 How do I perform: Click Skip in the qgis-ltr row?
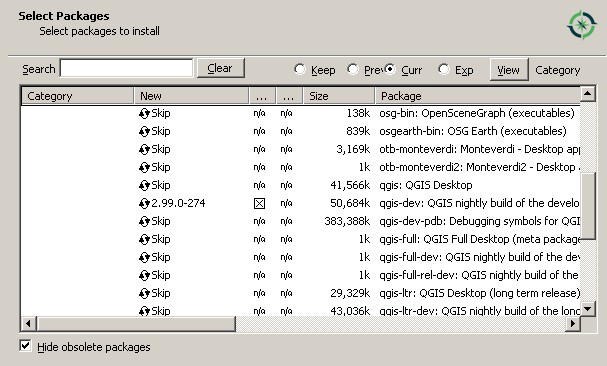point(161,294)
